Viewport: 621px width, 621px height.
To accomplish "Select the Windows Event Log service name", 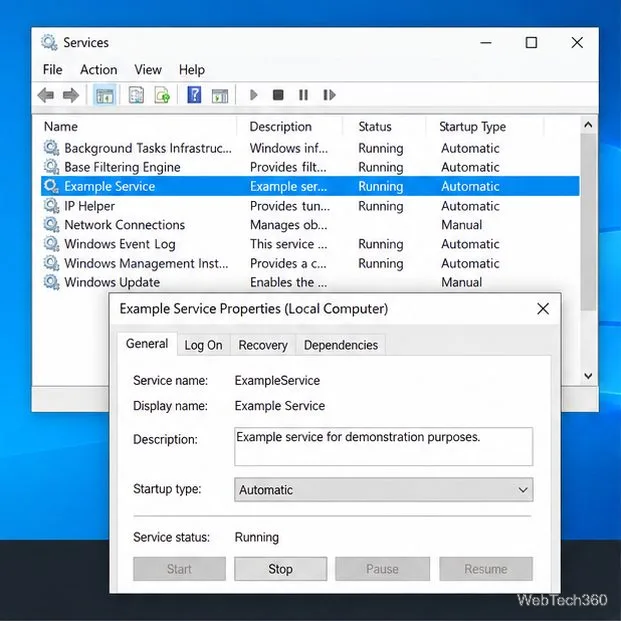I will point(120,244).
